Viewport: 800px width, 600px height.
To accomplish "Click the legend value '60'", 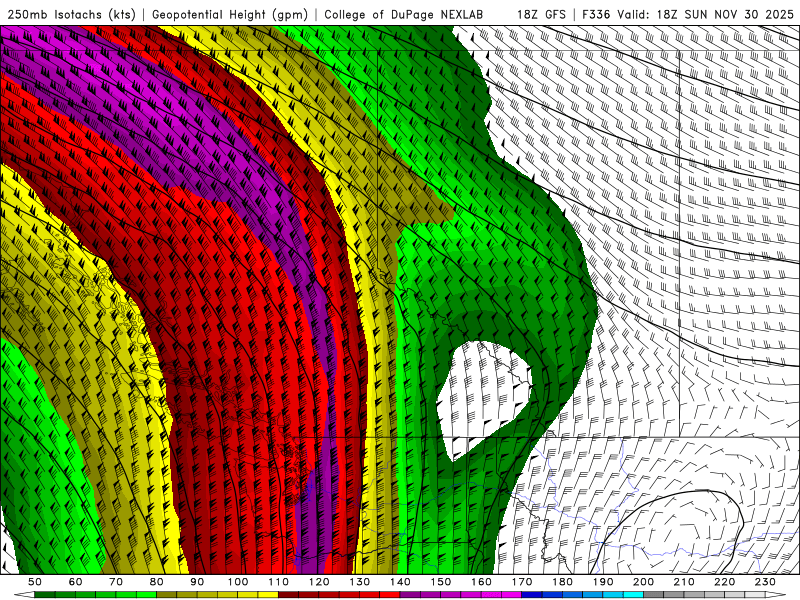I will click(x=76, y=582).
